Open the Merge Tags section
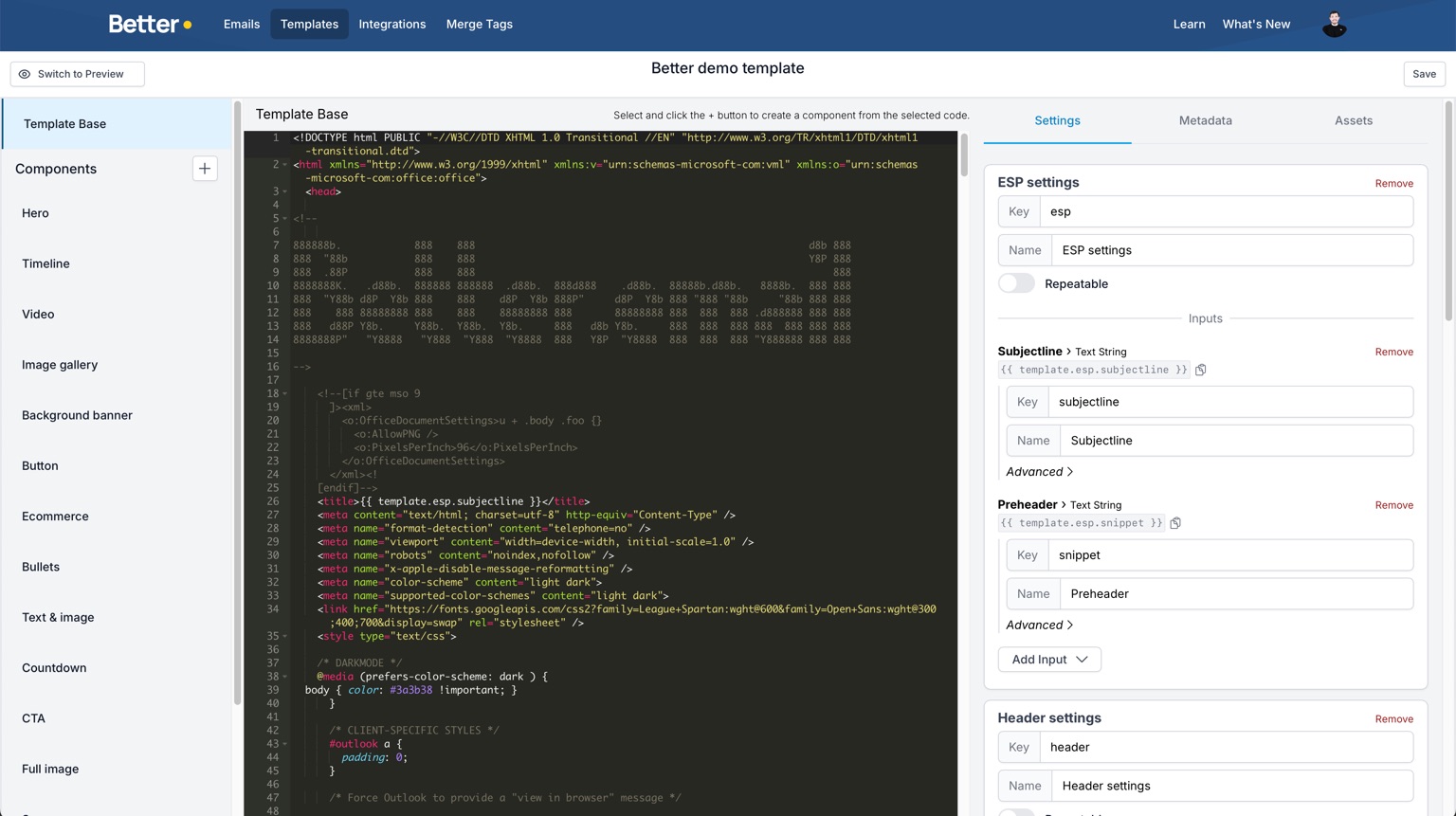The width and height of the screenshot is (1456, 816). coord(479,24)
